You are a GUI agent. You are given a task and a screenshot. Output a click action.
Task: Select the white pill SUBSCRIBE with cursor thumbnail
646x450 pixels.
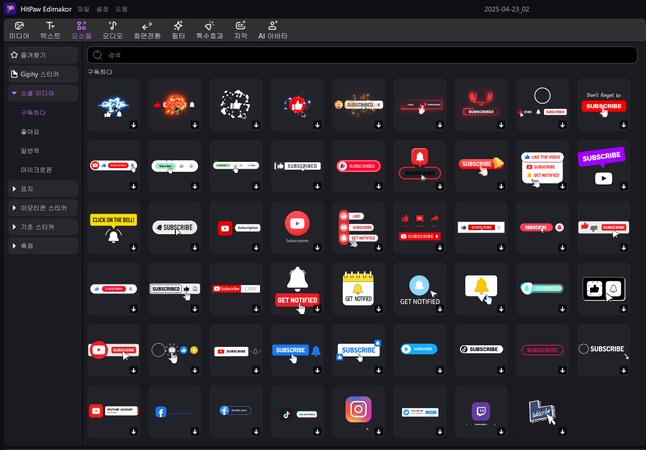pyautogui.click(x=175, y=227)
